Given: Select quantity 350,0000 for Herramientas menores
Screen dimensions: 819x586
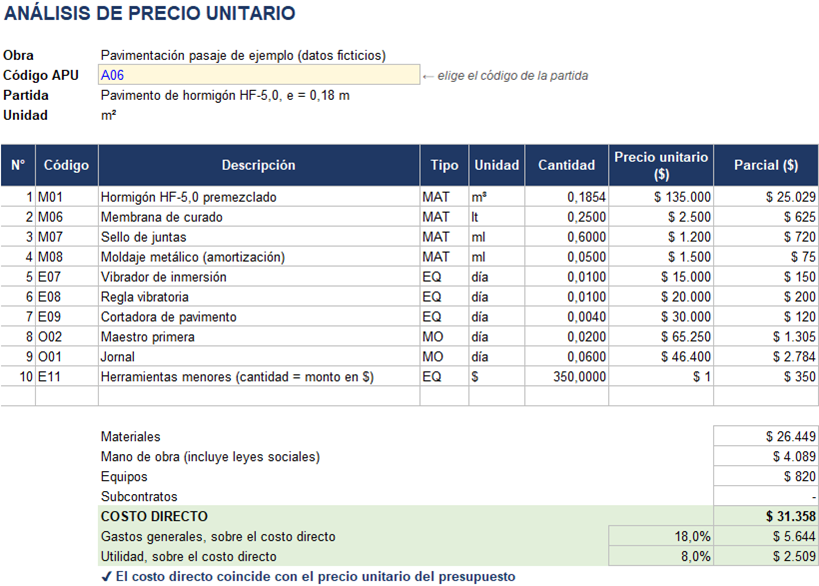Looking at the screenshot, I should [566, 377].
